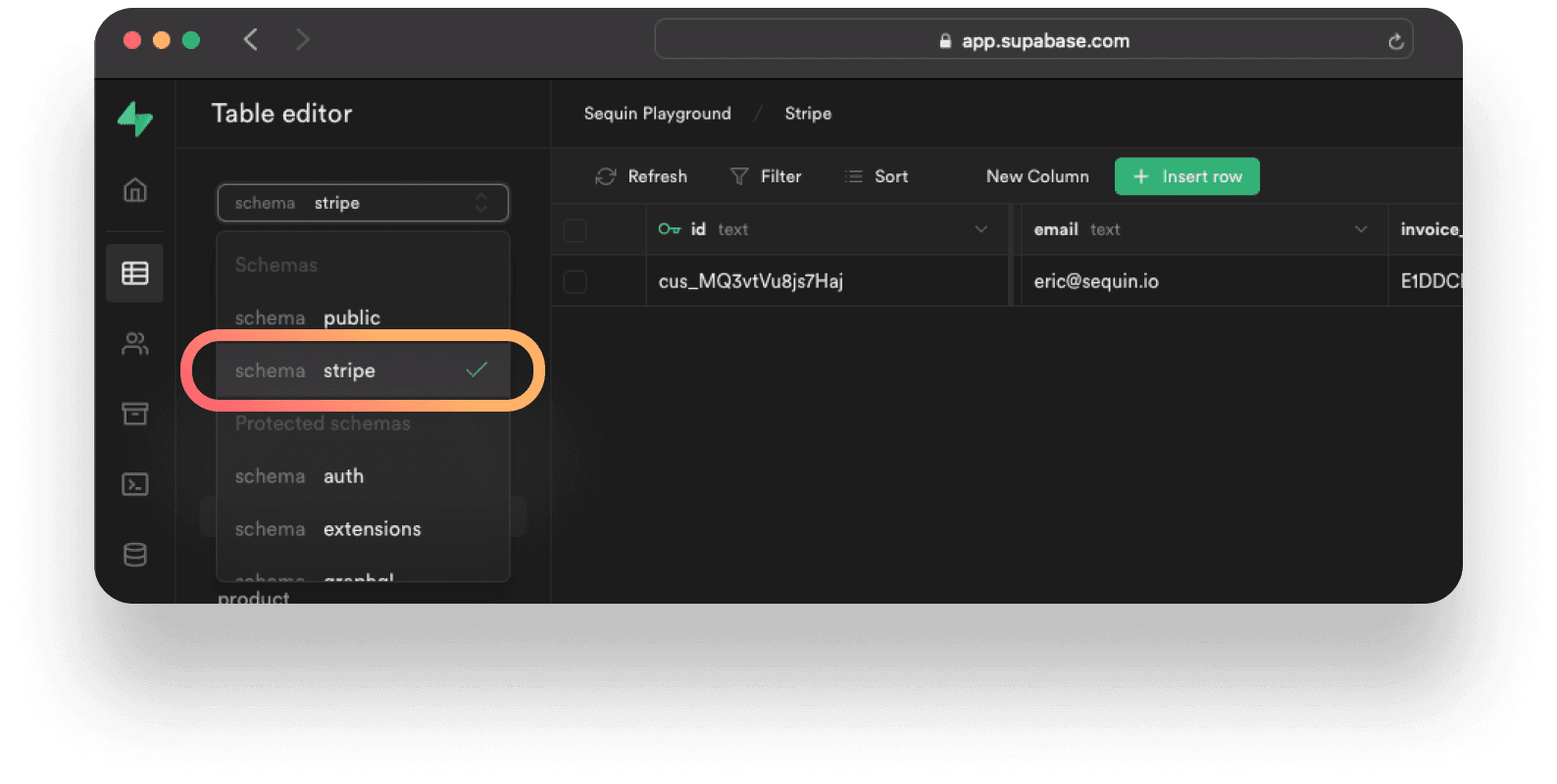Go forward with browser forward arrow
Viewport: 1557px width, 784px height.
pyautogui.click(x=302, y=39)
